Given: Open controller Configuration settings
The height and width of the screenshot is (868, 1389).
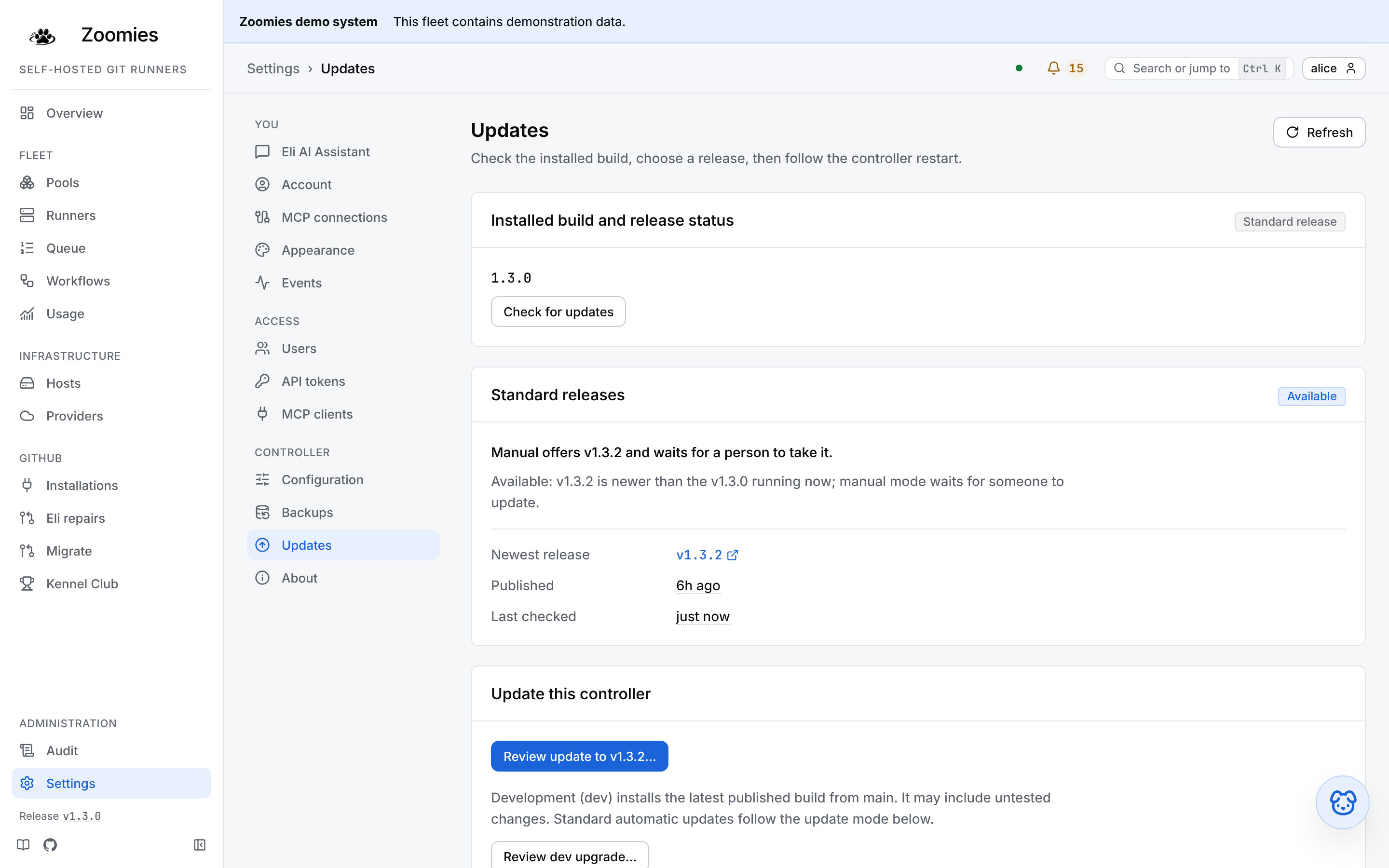Looking at the screenshot, I should (x=343, y=479).
